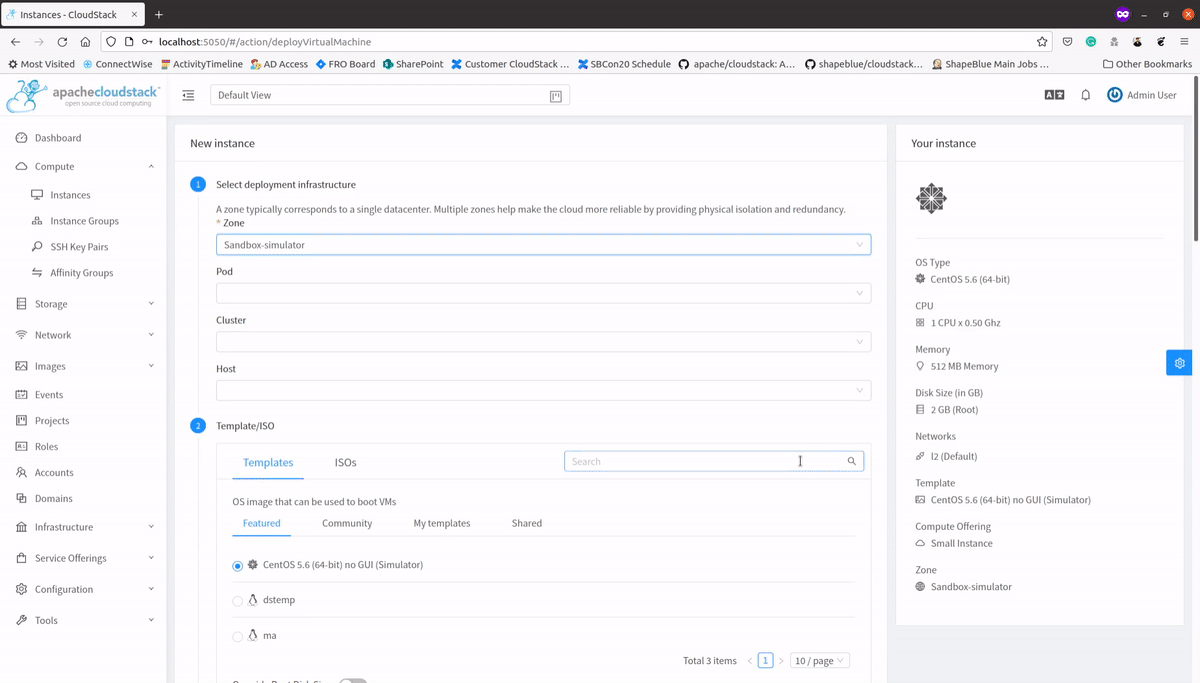The width and height of the screenshot is (1200, 683).
Task: Expand the Storage menu section
Action: click(x=151, y=304)
